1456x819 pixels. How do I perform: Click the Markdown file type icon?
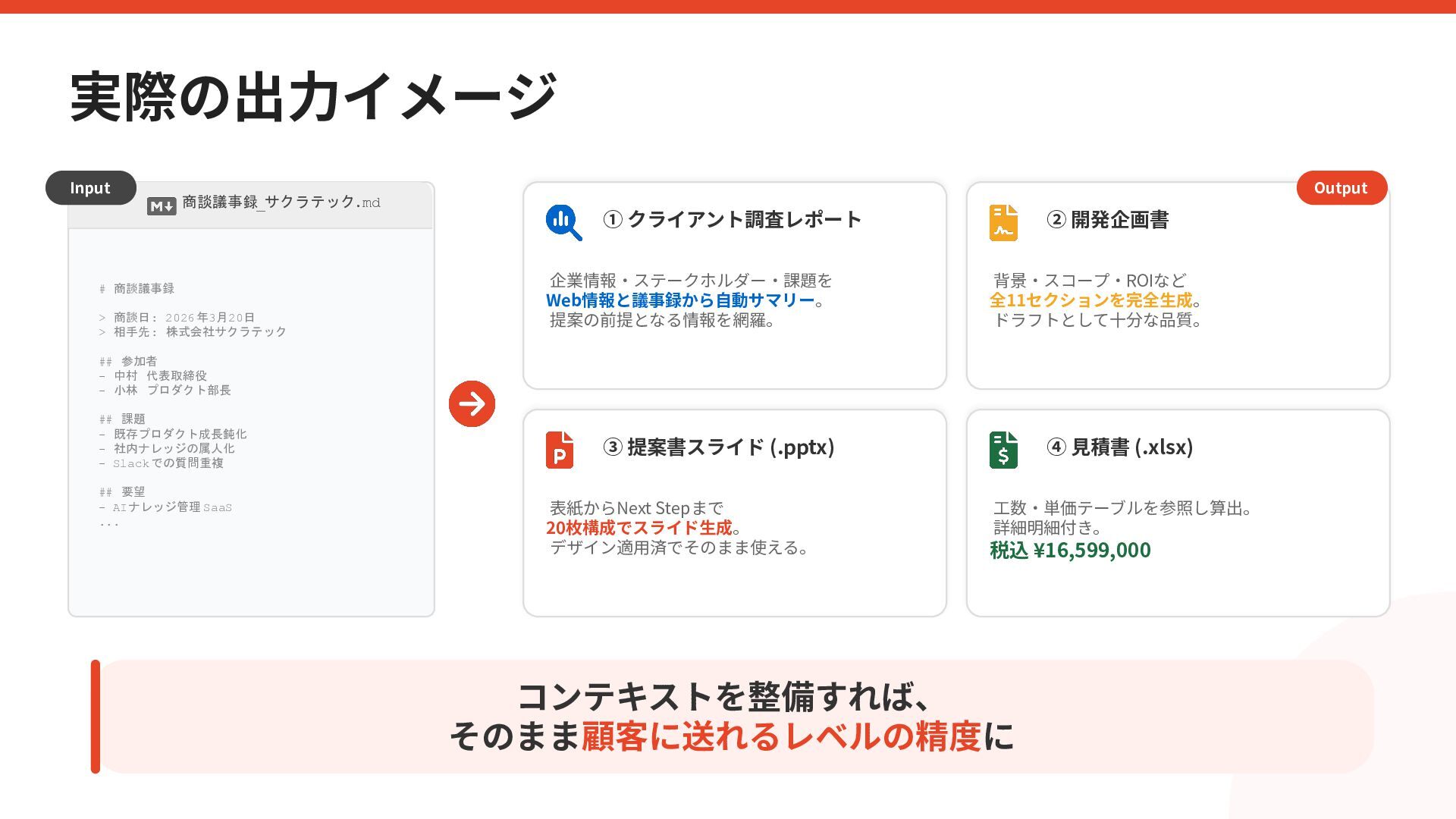[162, 206]
